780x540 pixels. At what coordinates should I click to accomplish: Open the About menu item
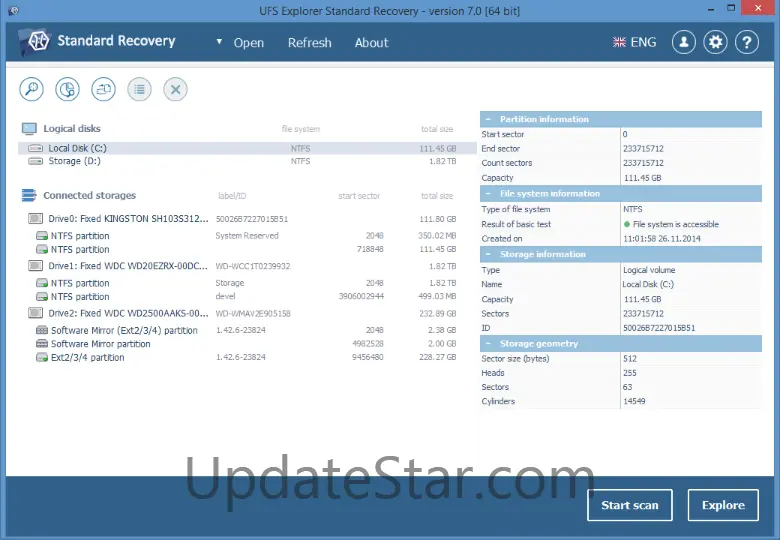(372, 43)
